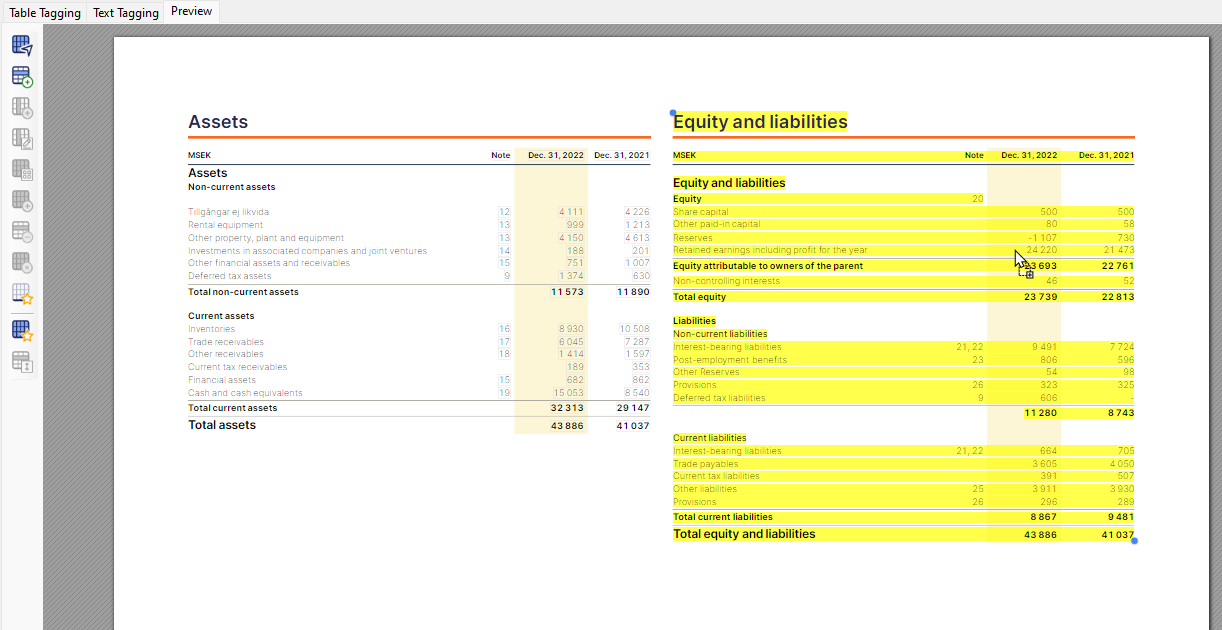Click the Inventories 2021 value 10 508
This screenshot has height=630, width=1222.
click(x=634, y=329)
